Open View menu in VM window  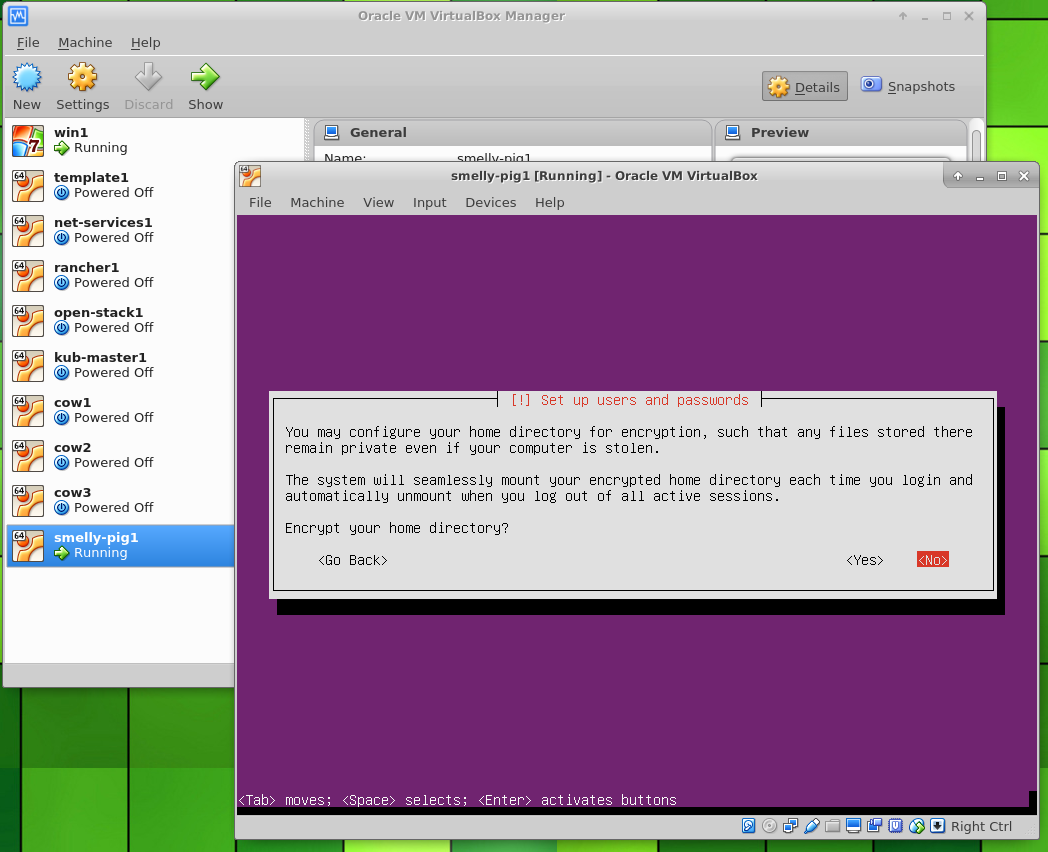pyautogui.click(x=378, y=202)
